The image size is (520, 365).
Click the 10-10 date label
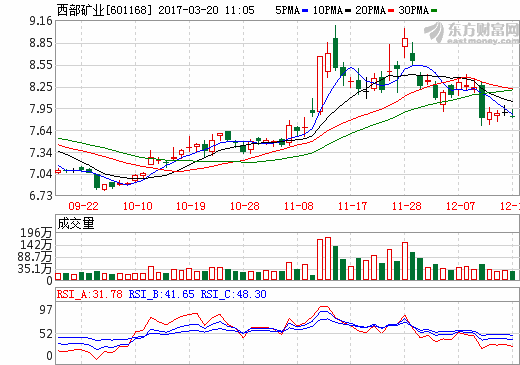point(137,206)
